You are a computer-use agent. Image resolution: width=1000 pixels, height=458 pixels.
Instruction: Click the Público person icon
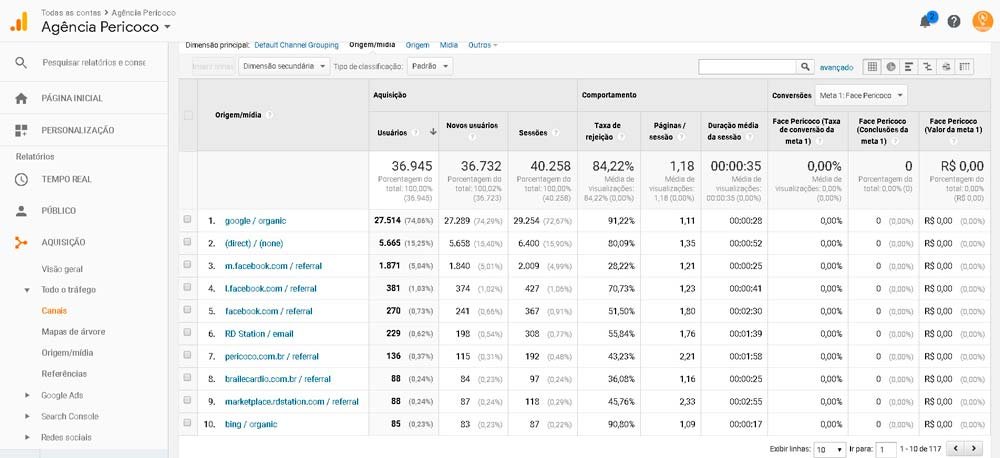21,211
